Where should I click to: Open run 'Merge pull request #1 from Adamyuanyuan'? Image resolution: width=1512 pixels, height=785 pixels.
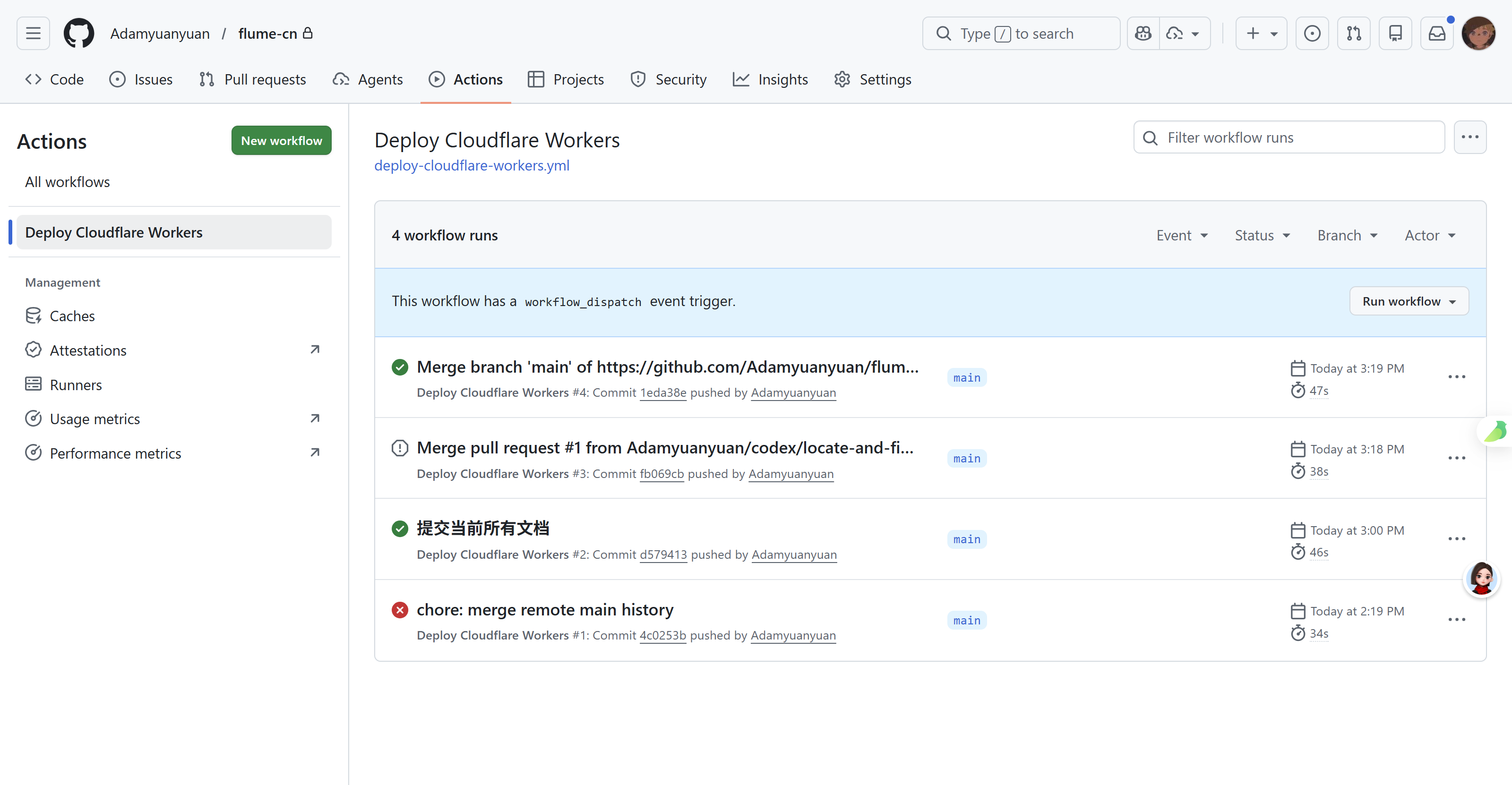(665, 448)
